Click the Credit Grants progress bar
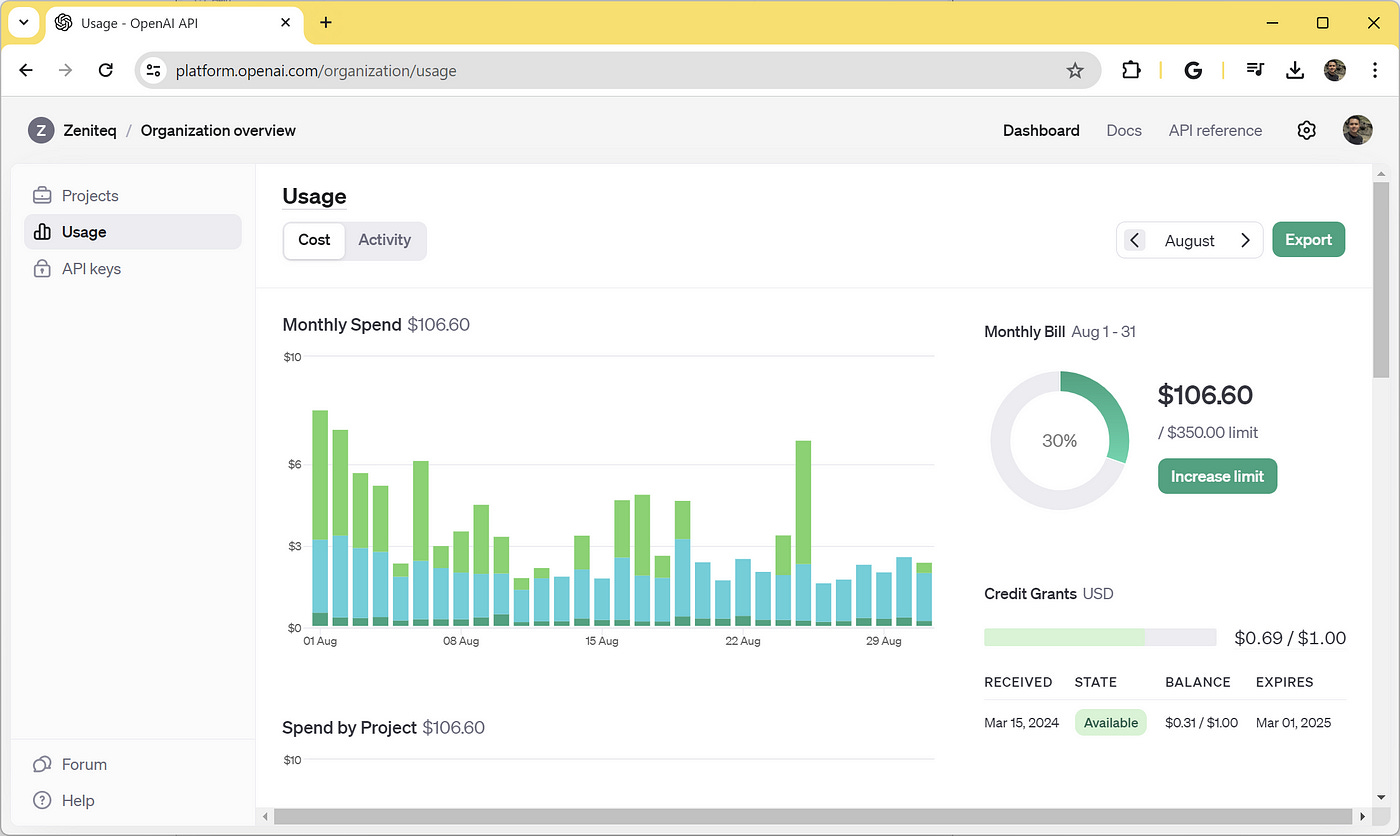The width and height of the screenshot is (1400, 836). coord(1100,637)
